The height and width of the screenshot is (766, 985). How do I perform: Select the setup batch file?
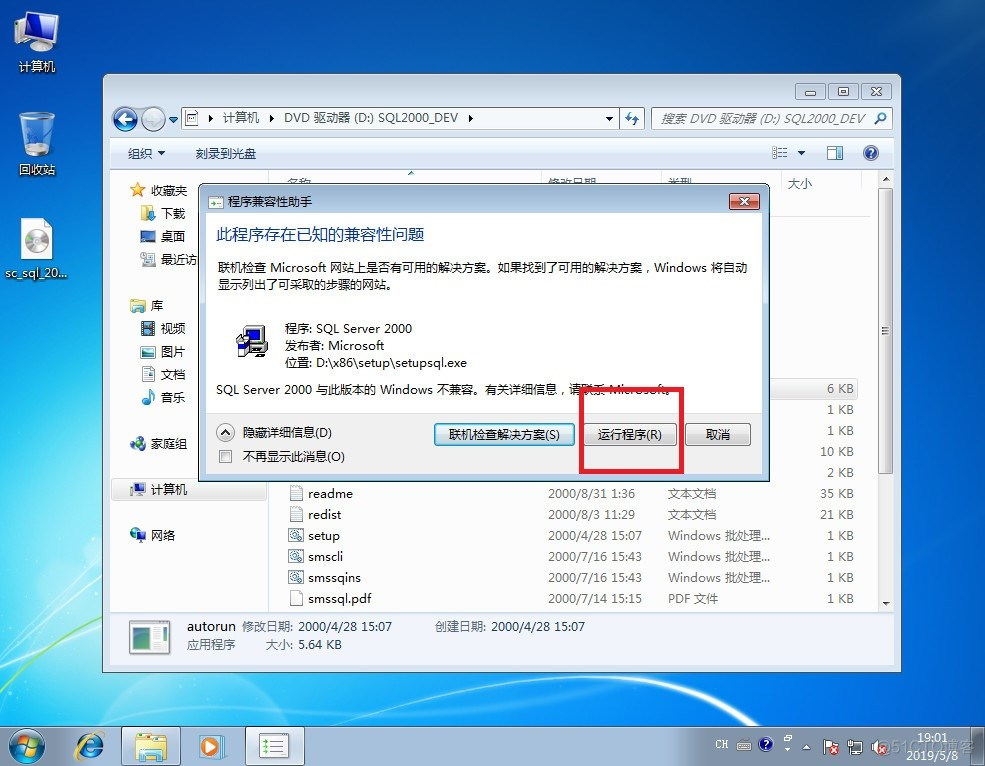click(324, 535)
